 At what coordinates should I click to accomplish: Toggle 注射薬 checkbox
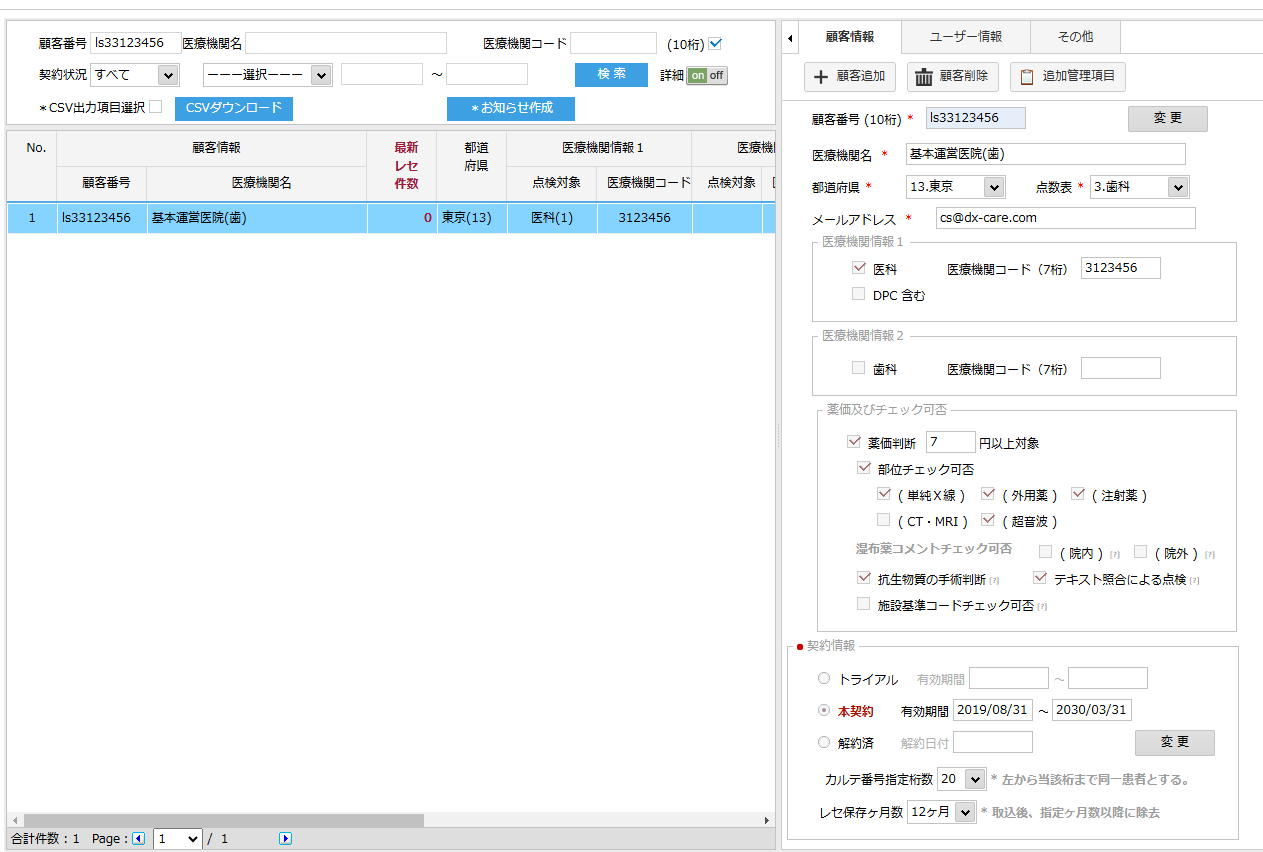1077,494
